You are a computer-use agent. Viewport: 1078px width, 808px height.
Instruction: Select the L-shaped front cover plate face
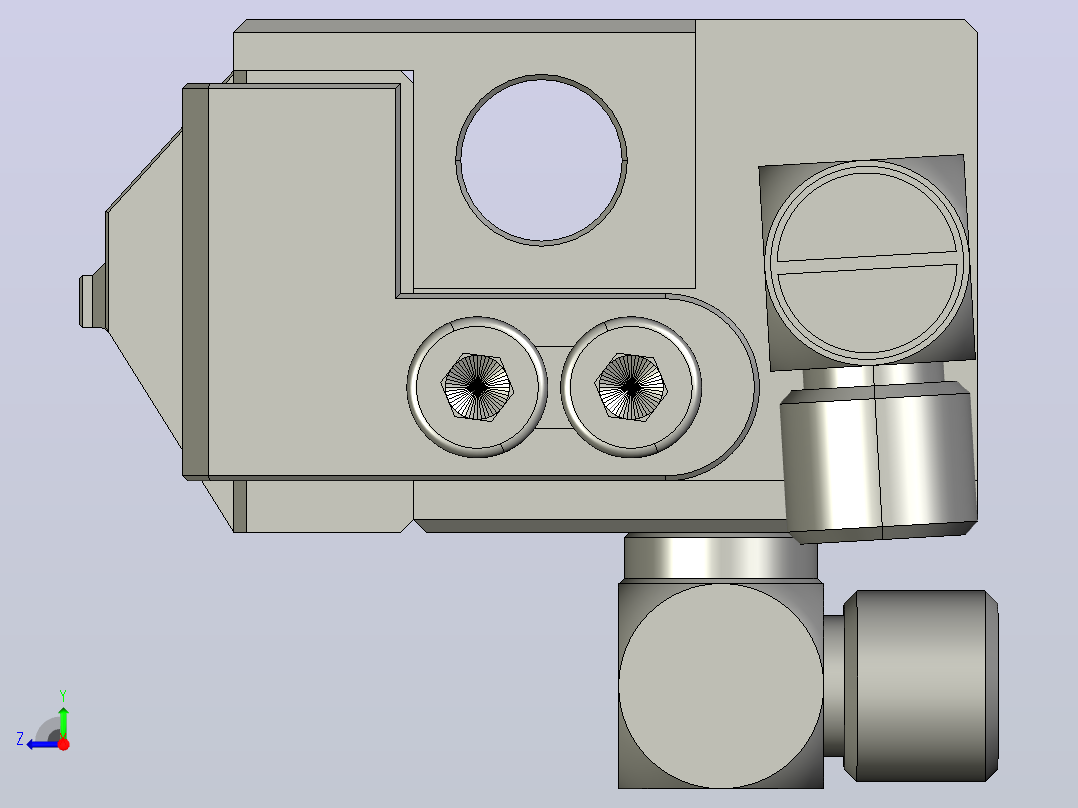[302, 282]
